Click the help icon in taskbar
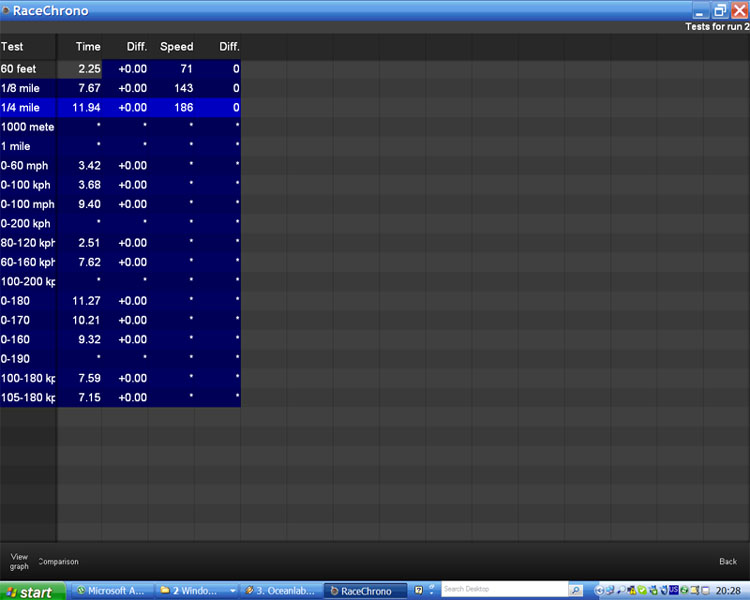Viewport: 750px width, 600px height. tap(419, 591)
